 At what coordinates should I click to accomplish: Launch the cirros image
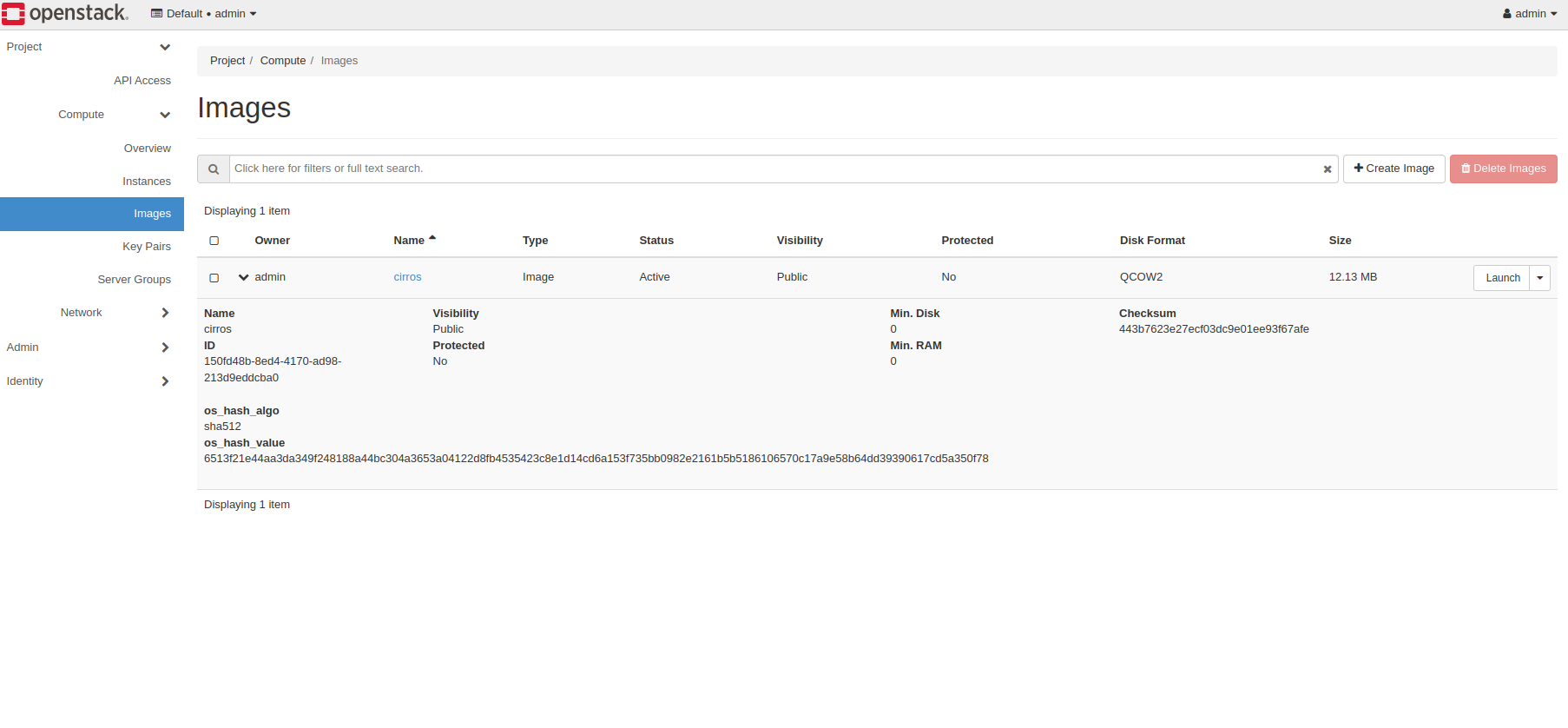[x=1502, y=278]
